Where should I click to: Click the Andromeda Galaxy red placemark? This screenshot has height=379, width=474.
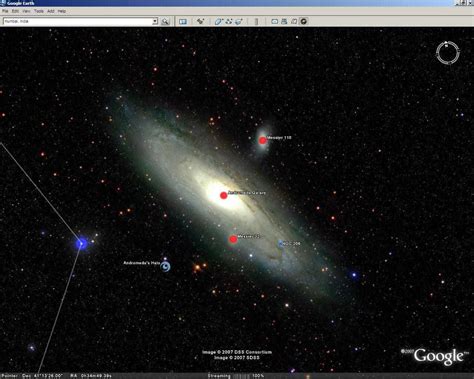pyautogui.click(x=224, y=195)
